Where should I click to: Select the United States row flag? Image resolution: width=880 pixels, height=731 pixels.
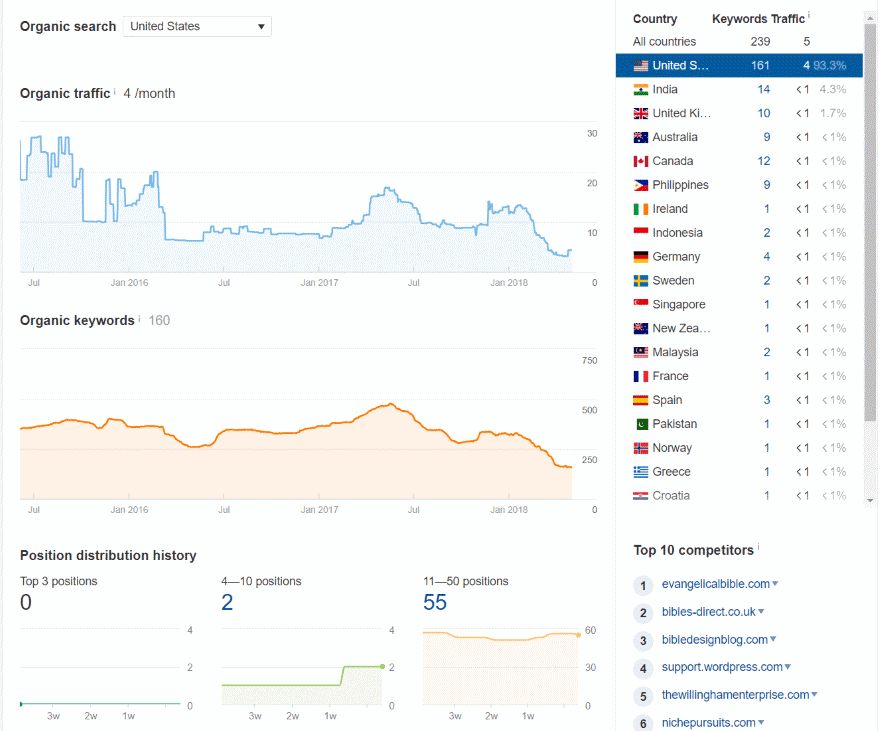[641, 66]
